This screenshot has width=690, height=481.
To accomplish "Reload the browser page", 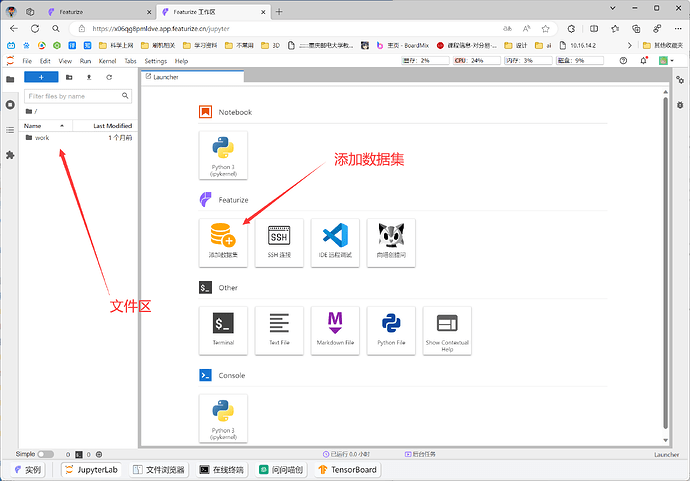I will 35,29.
